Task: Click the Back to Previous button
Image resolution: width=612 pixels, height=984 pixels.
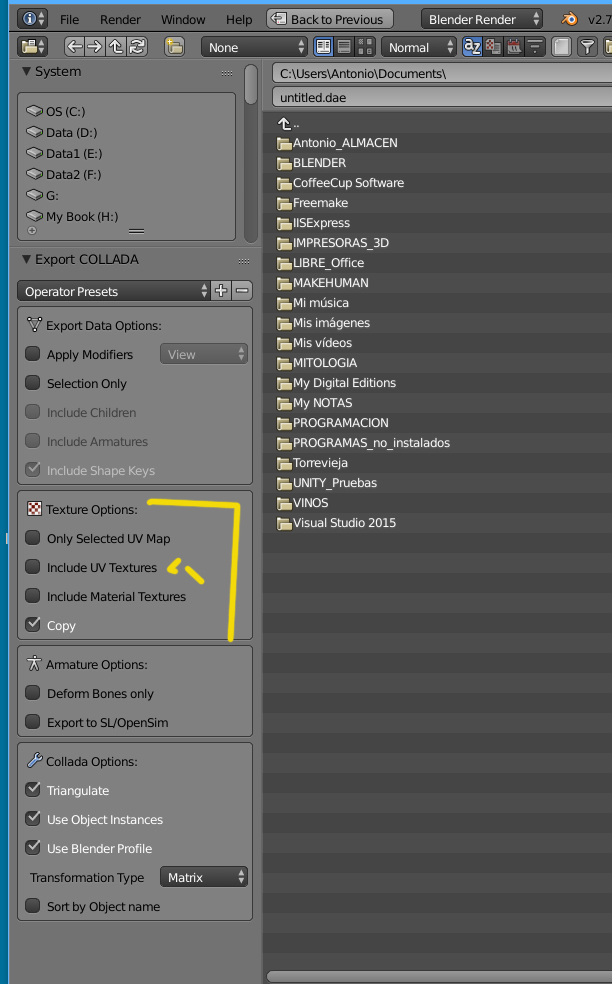Action: click(x=330, y=19)
